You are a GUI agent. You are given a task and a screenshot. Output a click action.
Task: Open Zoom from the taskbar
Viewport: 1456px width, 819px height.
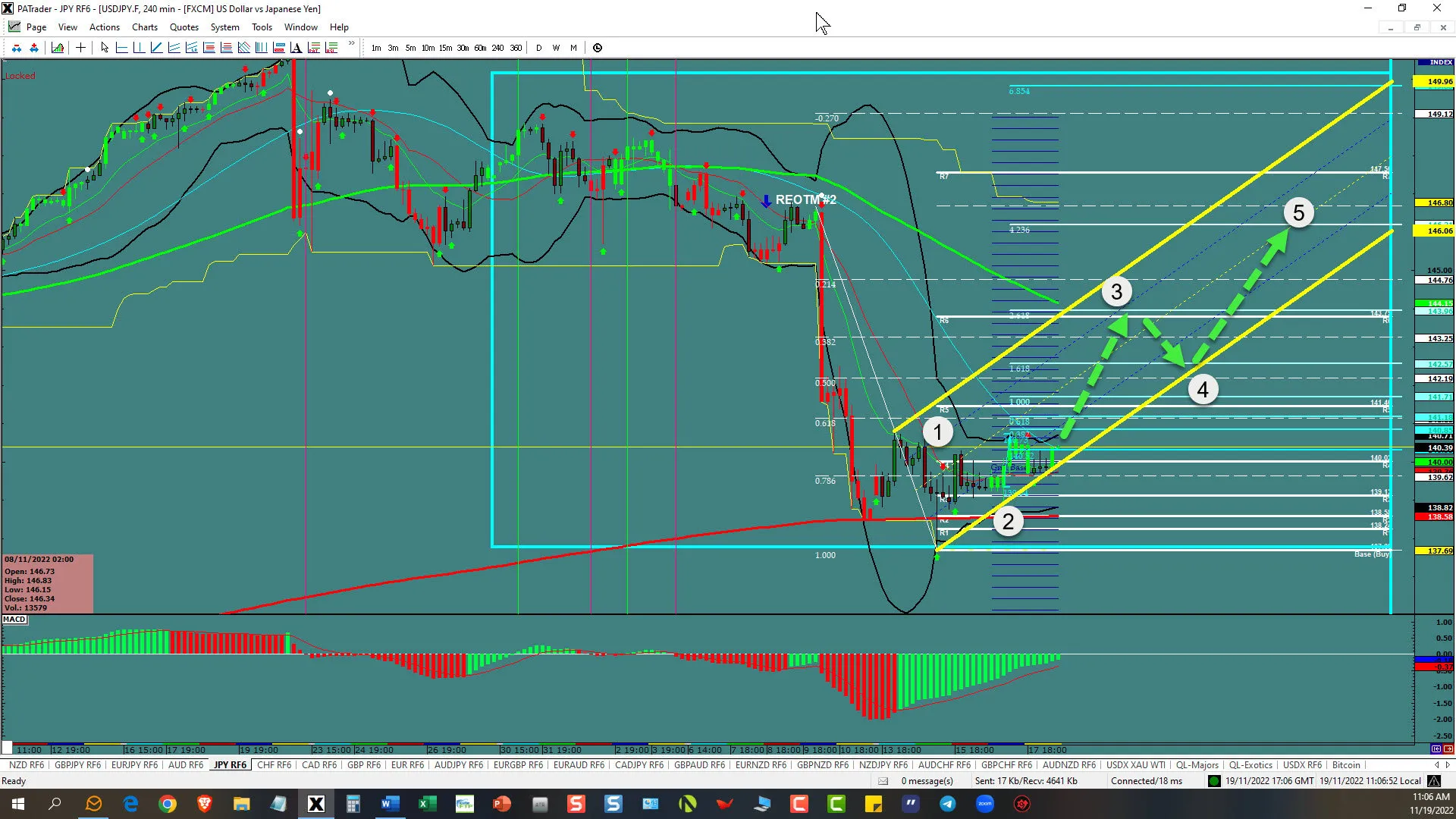coord(985,804)
